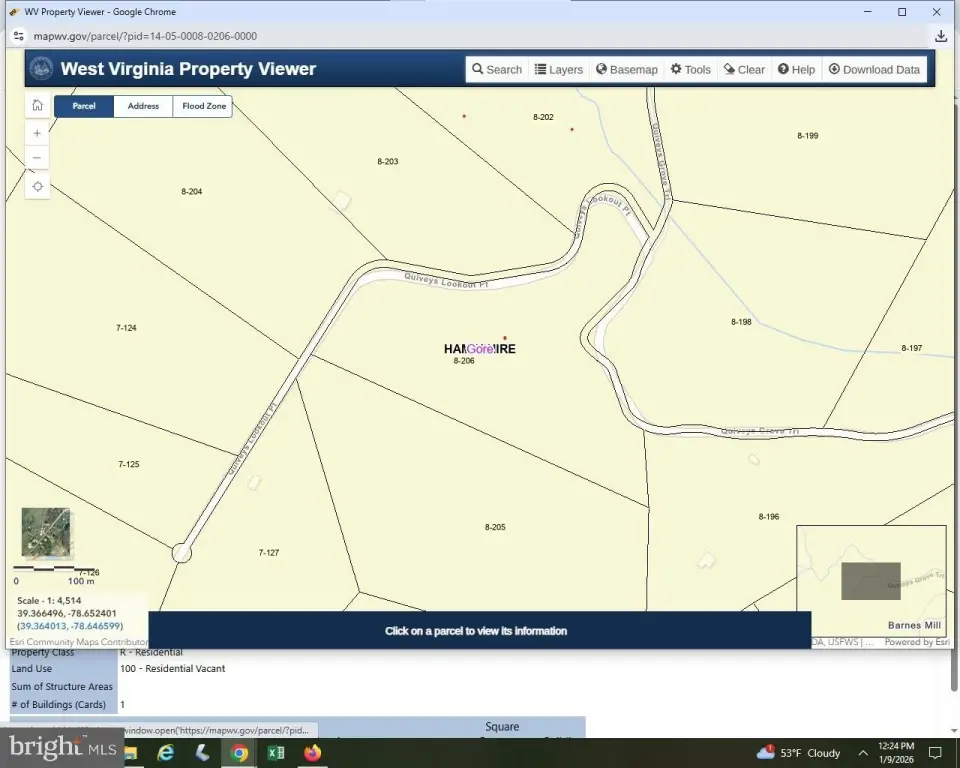The width and height of the screenshot is (960, 768).
Task: Switch to Flood Zone mode
Action: coord(204,106)
